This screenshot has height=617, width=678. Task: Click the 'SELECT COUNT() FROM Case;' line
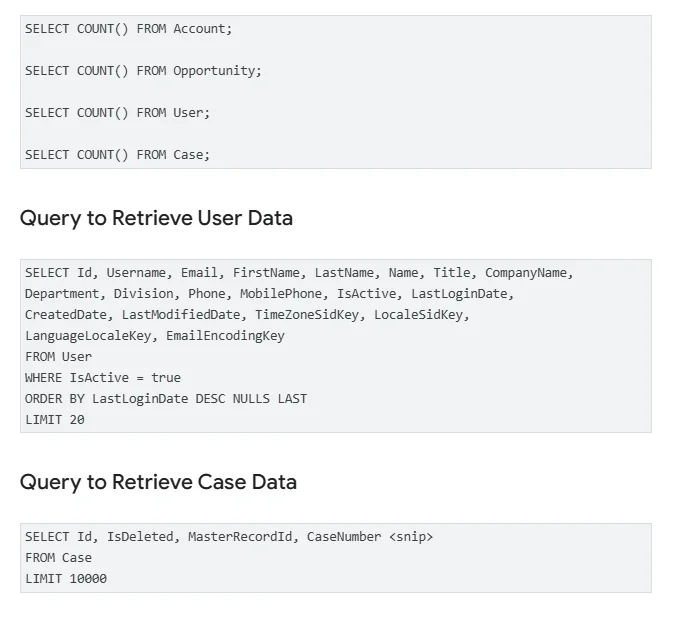pos(117,155)
